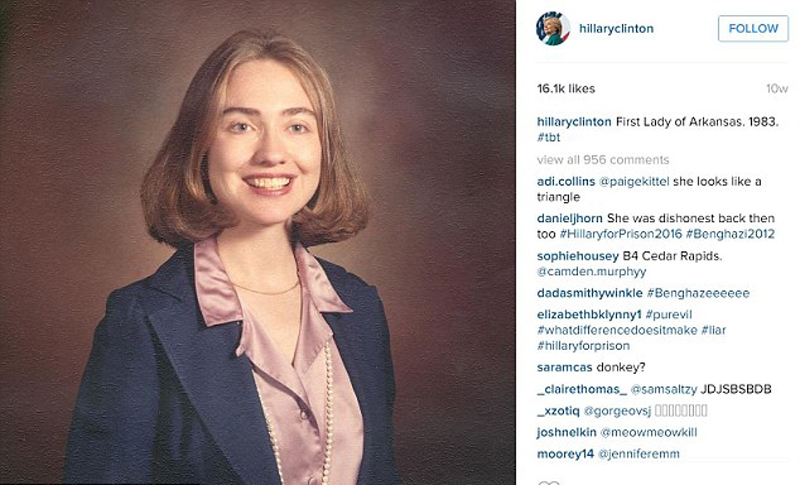The image size is (800, 485).
Task: Open the #tbt hashtag
Action: 548,138
